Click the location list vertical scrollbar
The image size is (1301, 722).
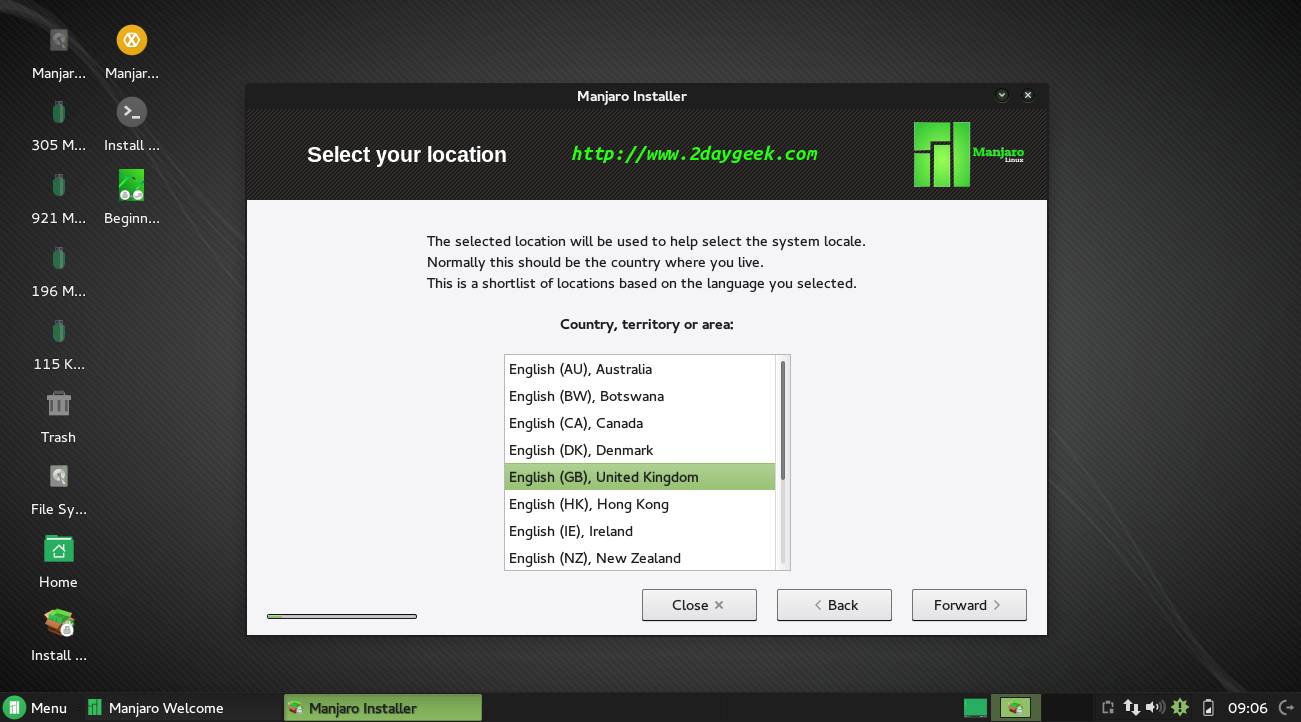pyautogui.click(x=782, y=420)
